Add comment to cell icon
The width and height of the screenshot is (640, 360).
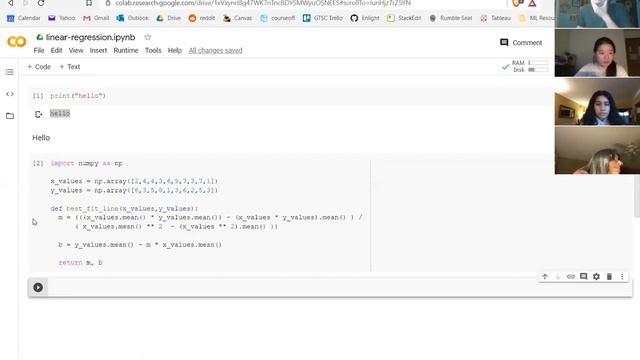[584, 277]
